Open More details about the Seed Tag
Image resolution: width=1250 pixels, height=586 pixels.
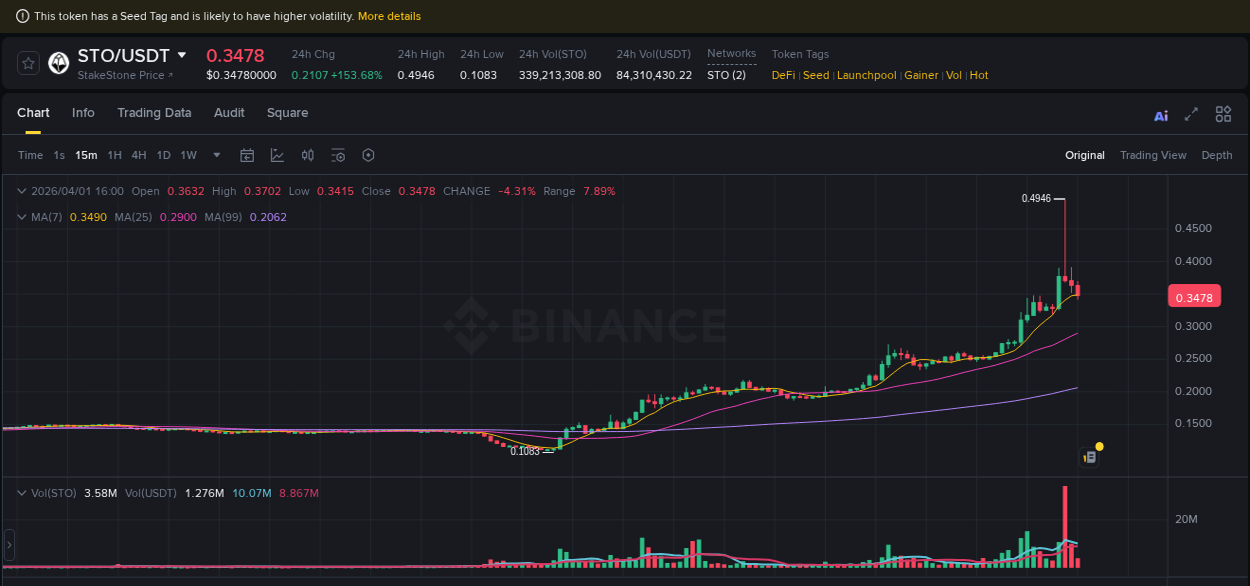click(390, 16)
